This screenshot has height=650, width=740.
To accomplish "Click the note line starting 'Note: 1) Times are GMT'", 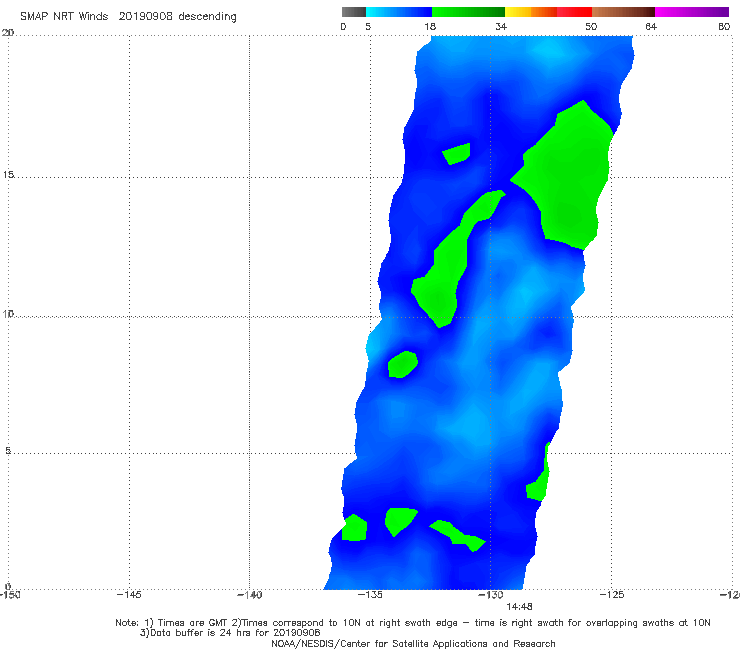I will pyautogui.click(x=413, y=623).
